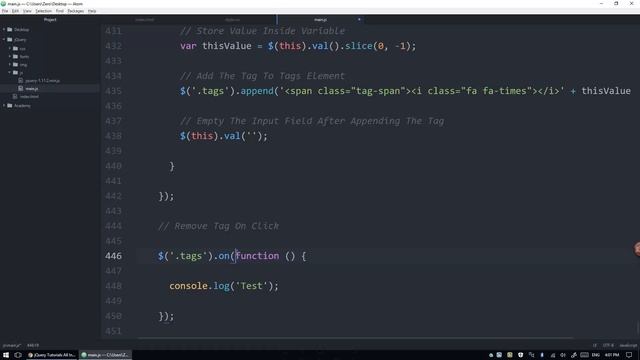Click the js folder icon

(x=16, y=73)
